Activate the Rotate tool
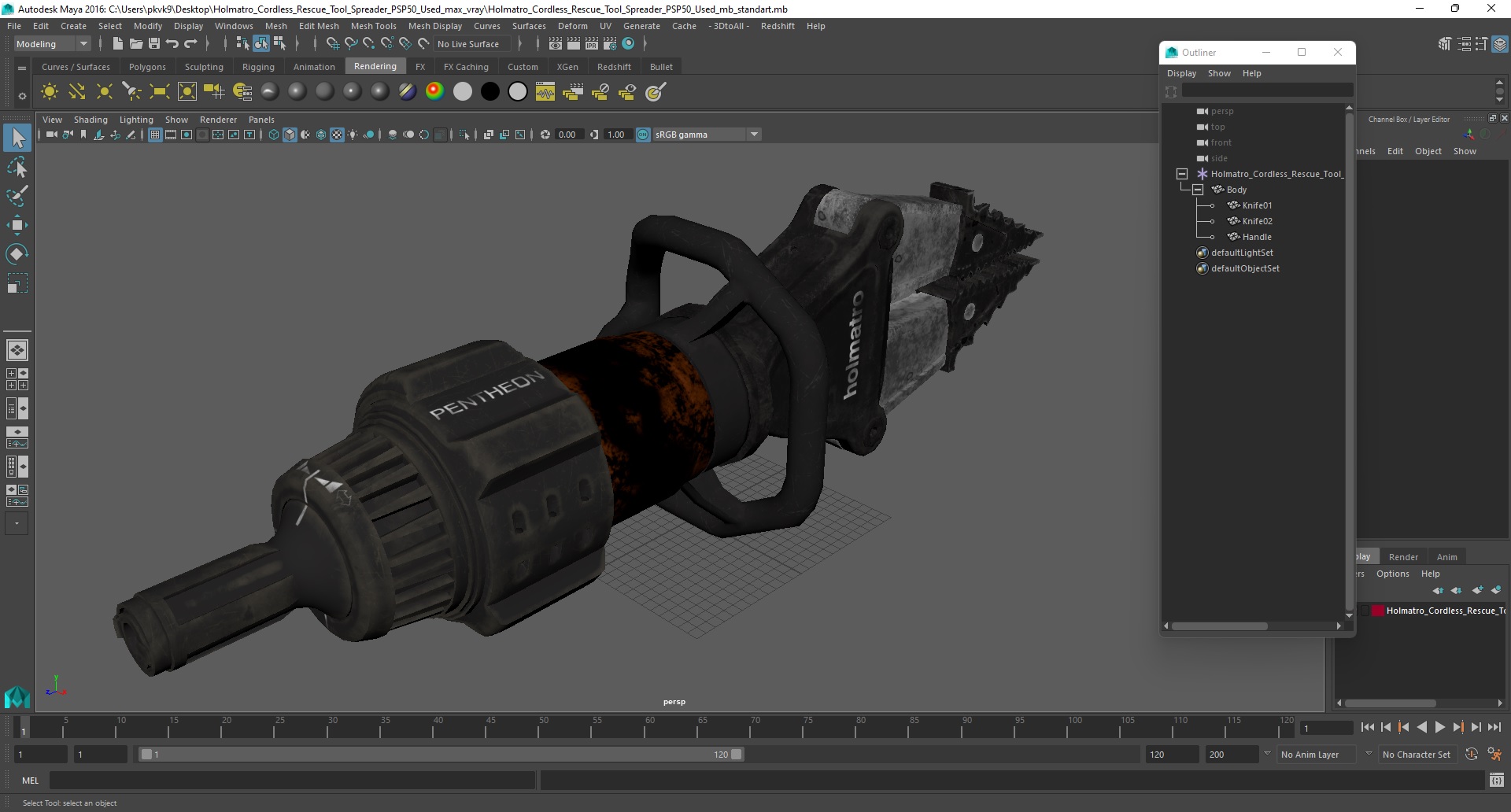The width and height of the screenshot is (1511, 812). coord(17,253)
